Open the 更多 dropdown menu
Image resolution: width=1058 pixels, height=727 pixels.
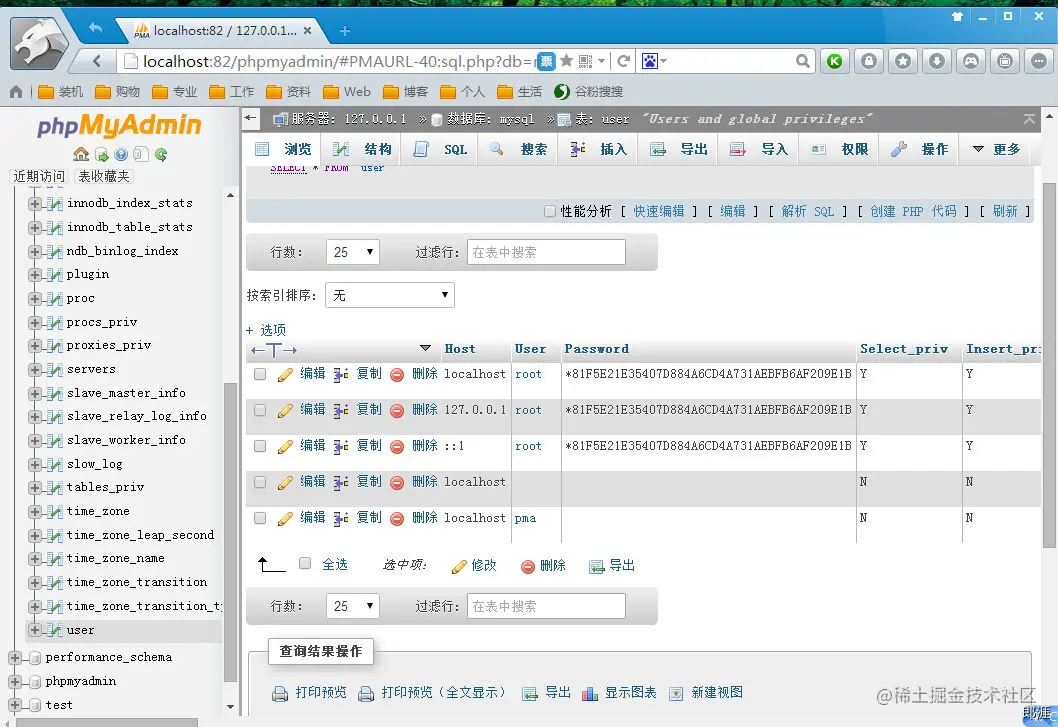[996, 149]
